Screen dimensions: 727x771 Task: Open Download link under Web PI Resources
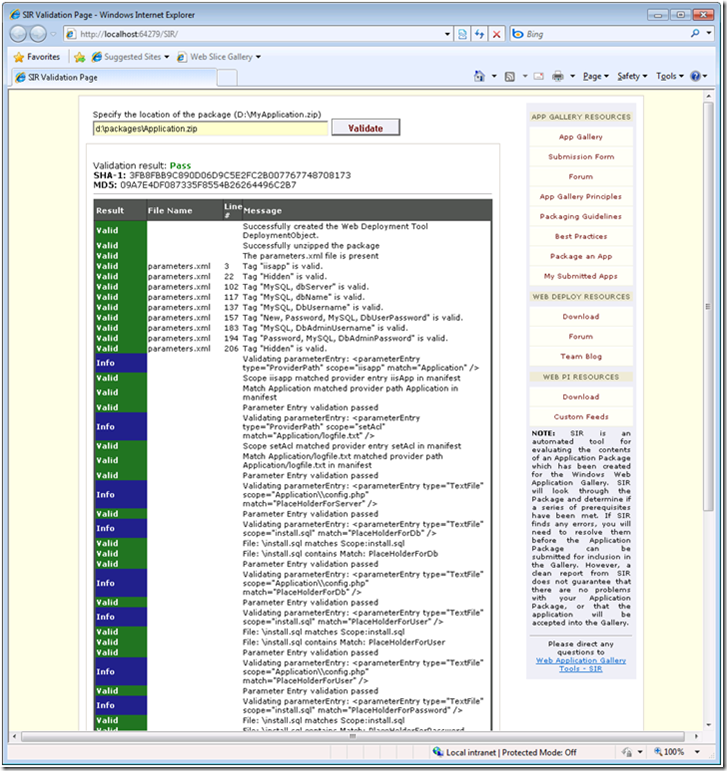click(x=581, y=397)
